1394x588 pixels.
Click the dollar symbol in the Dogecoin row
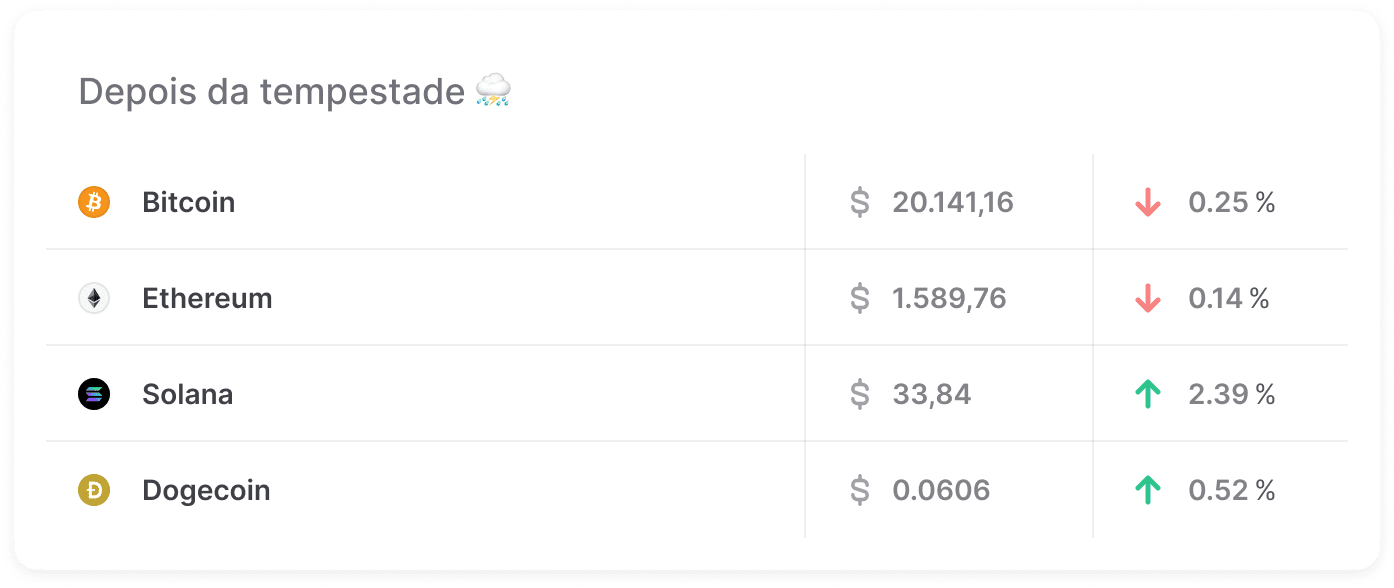[860, 490]
